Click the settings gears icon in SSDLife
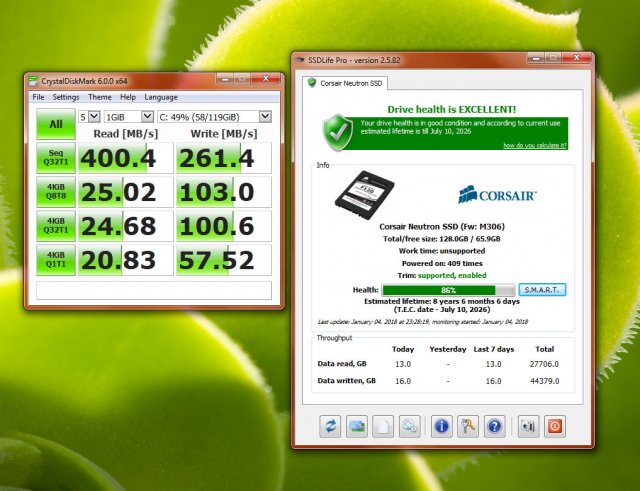Viewport: 640px width, 491px height. point(409,426)
